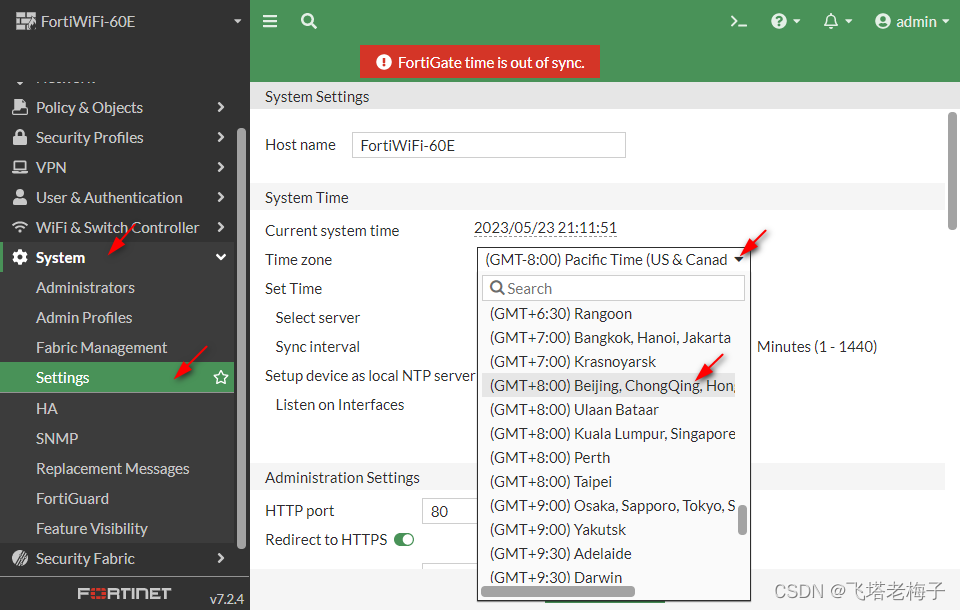
Task: Open the notifications bell menu
Action: click(x=837, y=21)
